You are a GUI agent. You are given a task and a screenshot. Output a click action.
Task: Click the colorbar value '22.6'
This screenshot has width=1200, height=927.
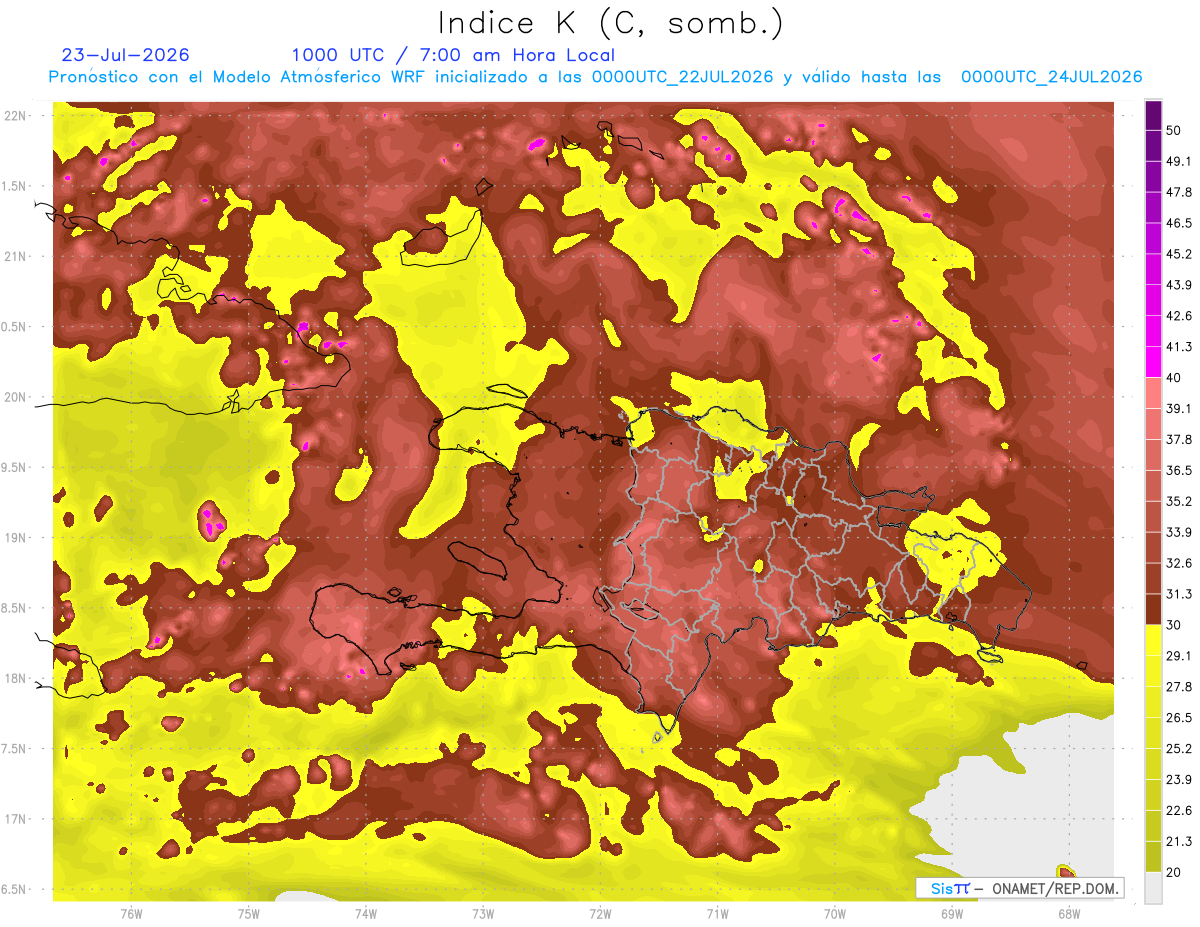1178,812
